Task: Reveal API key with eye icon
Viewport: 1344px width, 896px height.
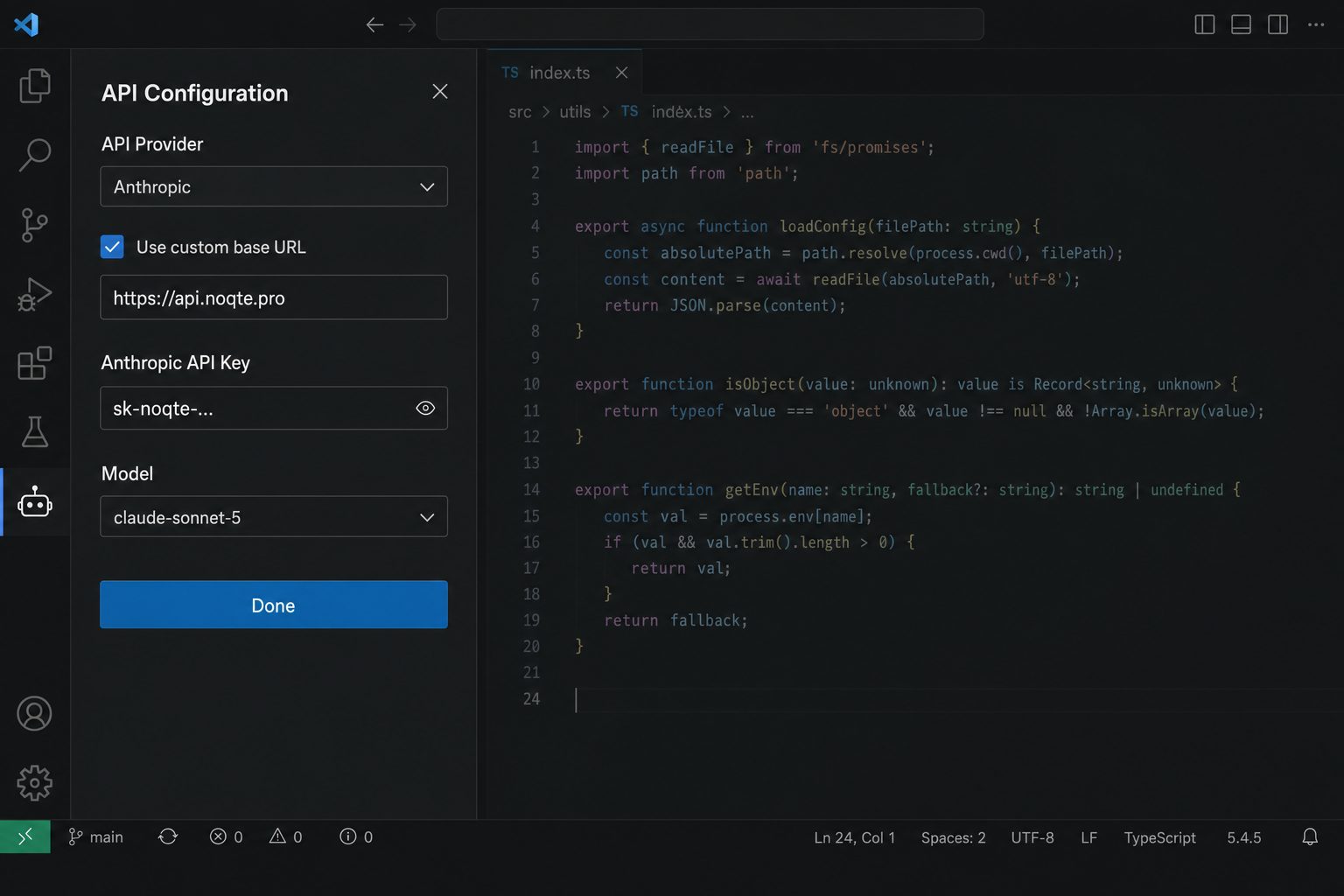Action: coord(425,408)
